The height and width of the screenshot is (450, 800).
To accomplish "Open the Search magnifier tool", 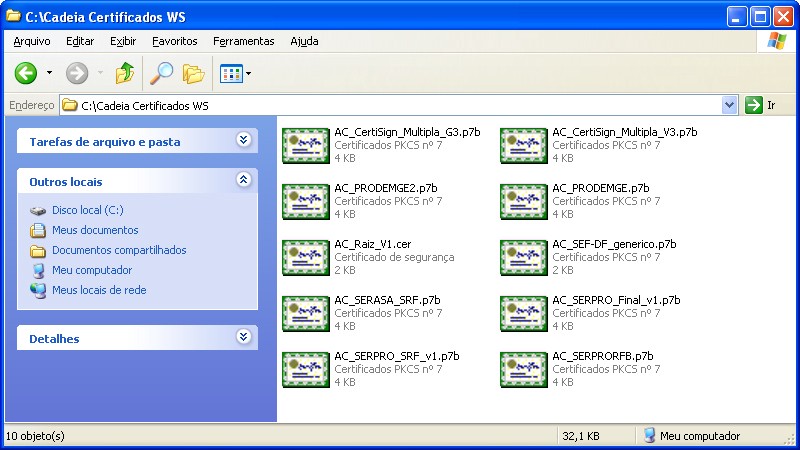I will (161, 73).
